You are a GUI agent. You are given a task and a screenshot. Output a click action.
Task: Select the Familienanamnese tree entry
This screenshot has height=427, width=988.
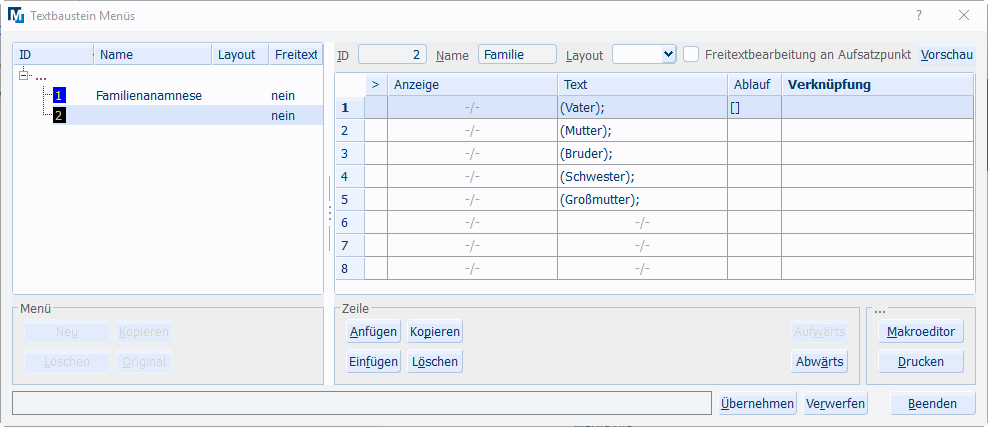click(x=149, y=96)
